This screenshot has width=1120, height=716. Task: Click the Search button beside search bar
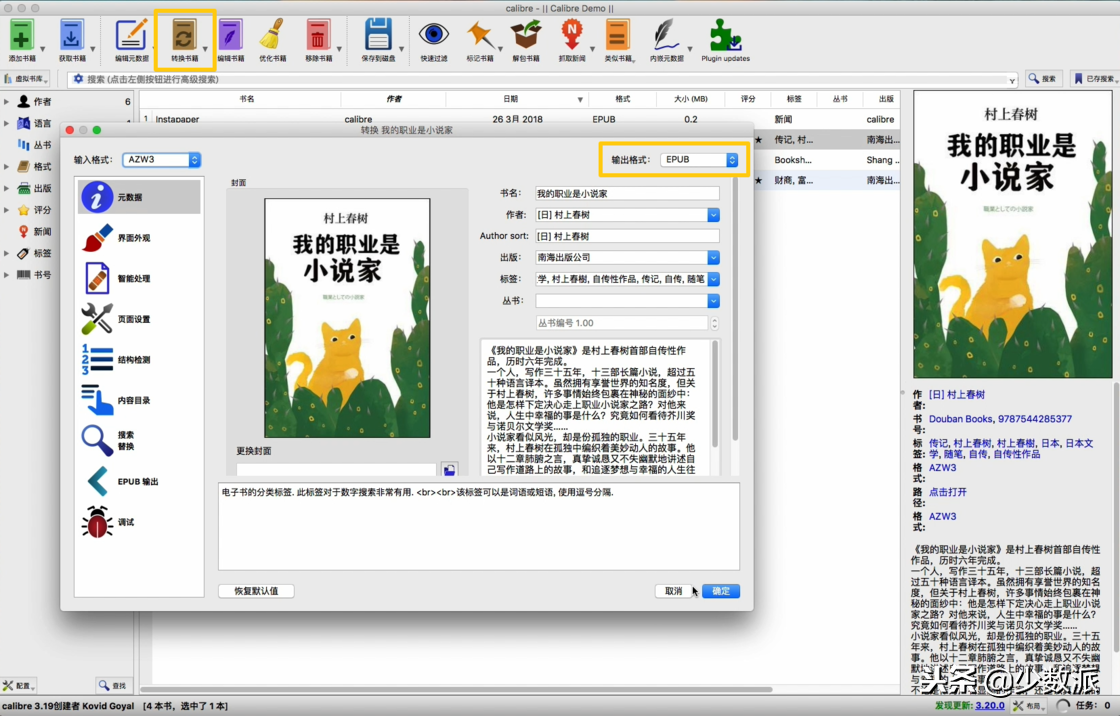pos(1043,79)
